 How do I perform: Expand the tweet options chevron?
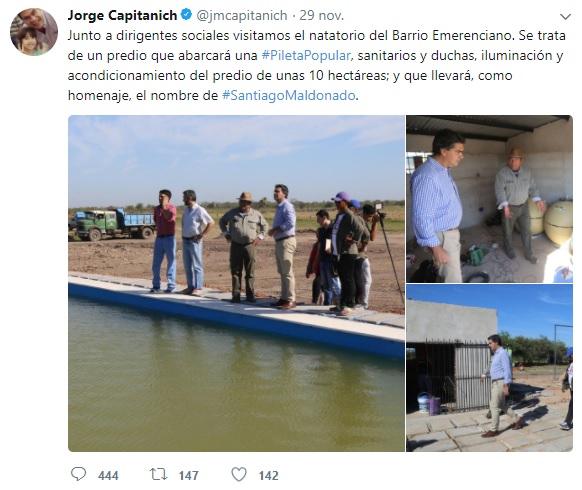coord(565,17)
